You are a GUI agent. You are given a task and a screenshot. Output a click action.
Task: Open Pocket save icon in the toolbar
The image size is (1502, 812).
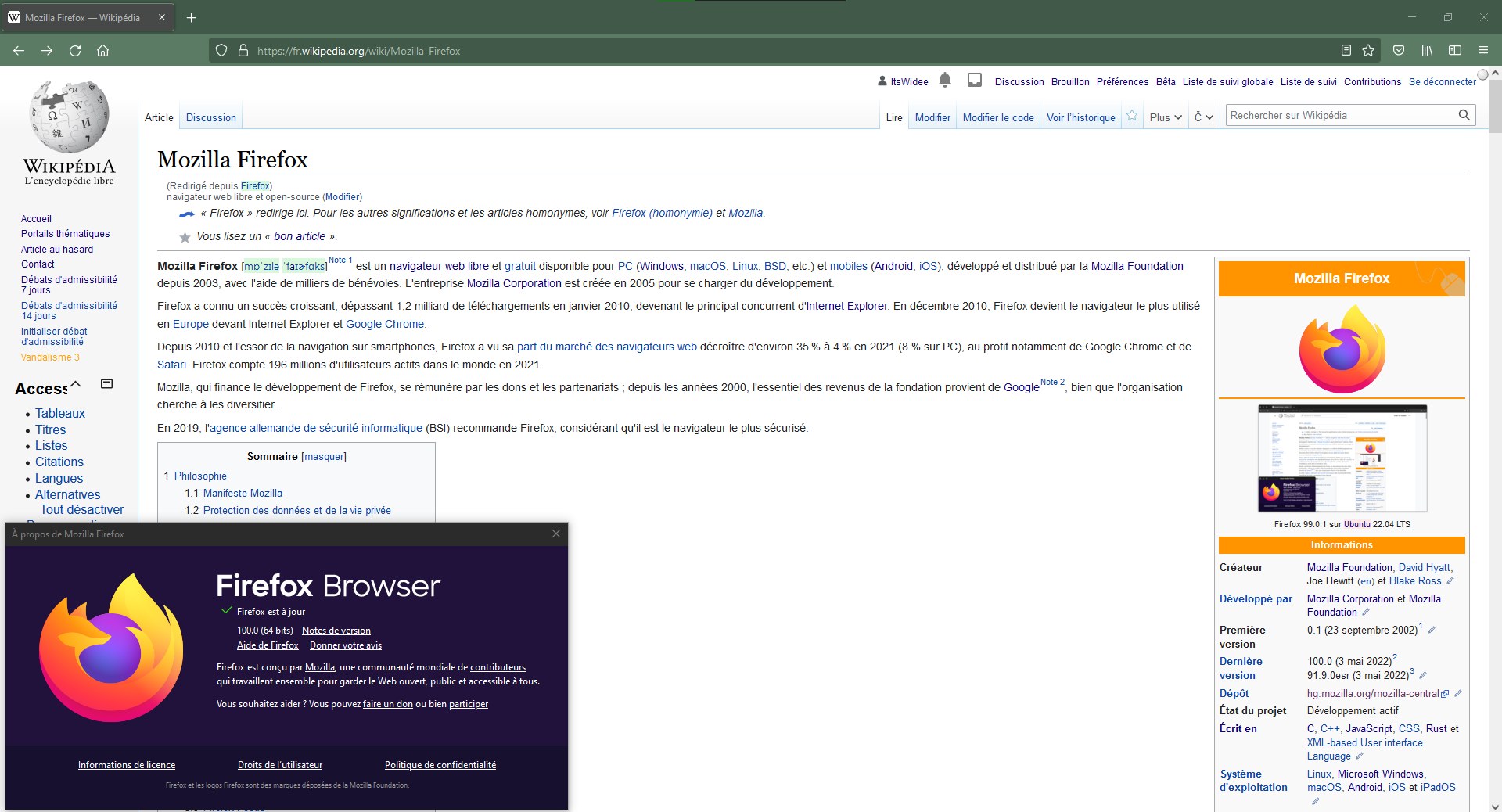click(x=1399, y=50)
